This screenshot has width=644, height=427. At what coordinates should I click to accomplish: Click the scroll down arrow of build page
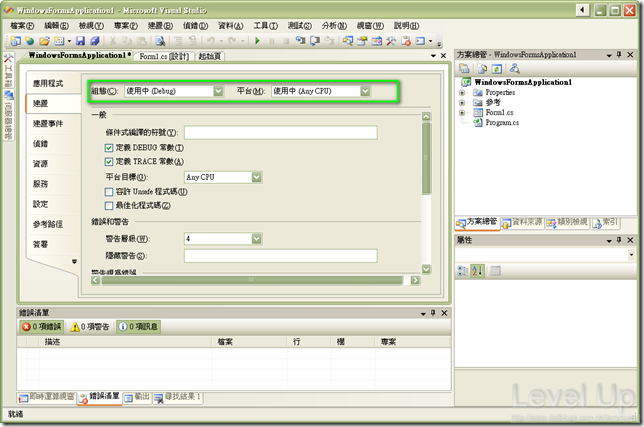426,269
